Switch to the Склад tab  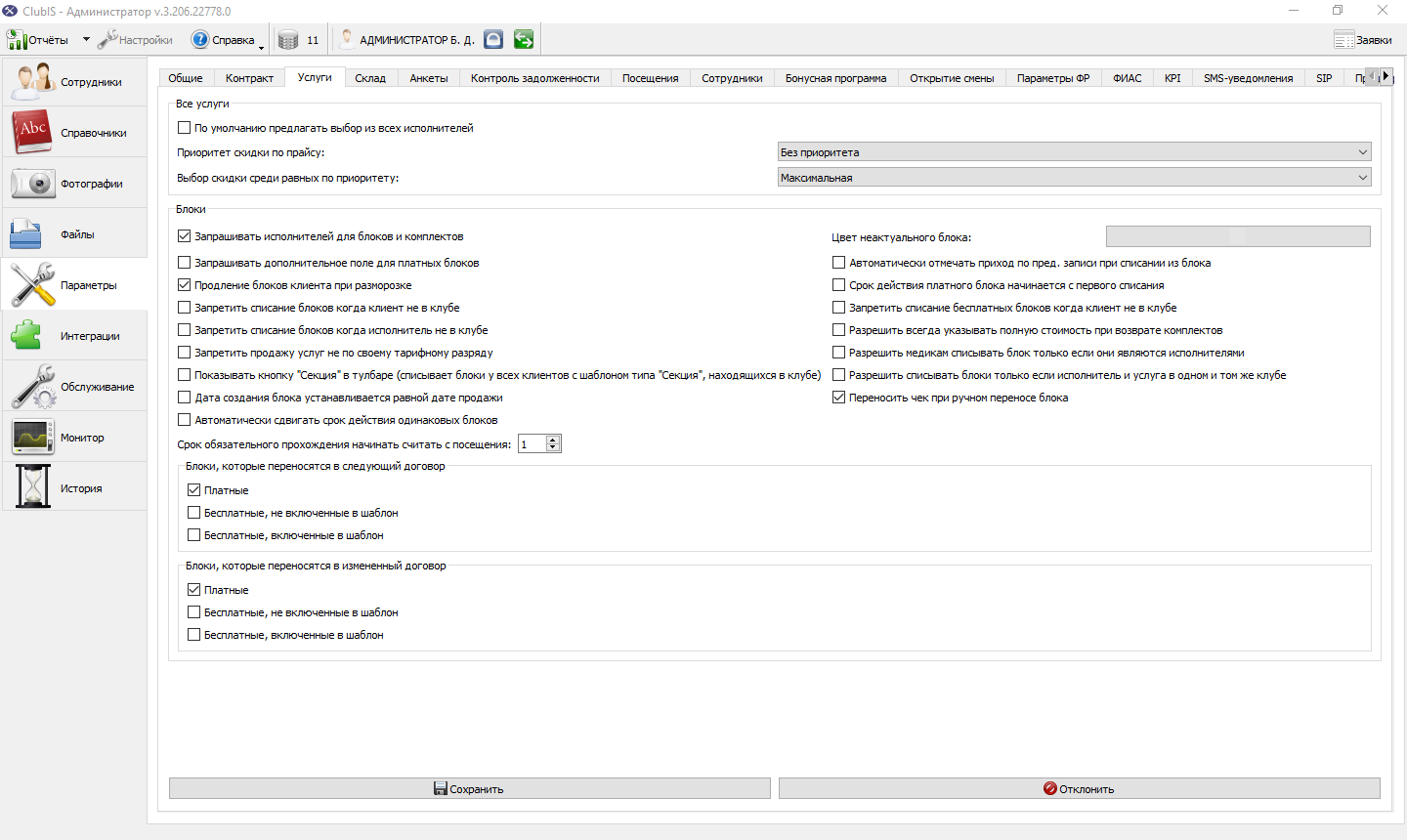pos(370,78)
